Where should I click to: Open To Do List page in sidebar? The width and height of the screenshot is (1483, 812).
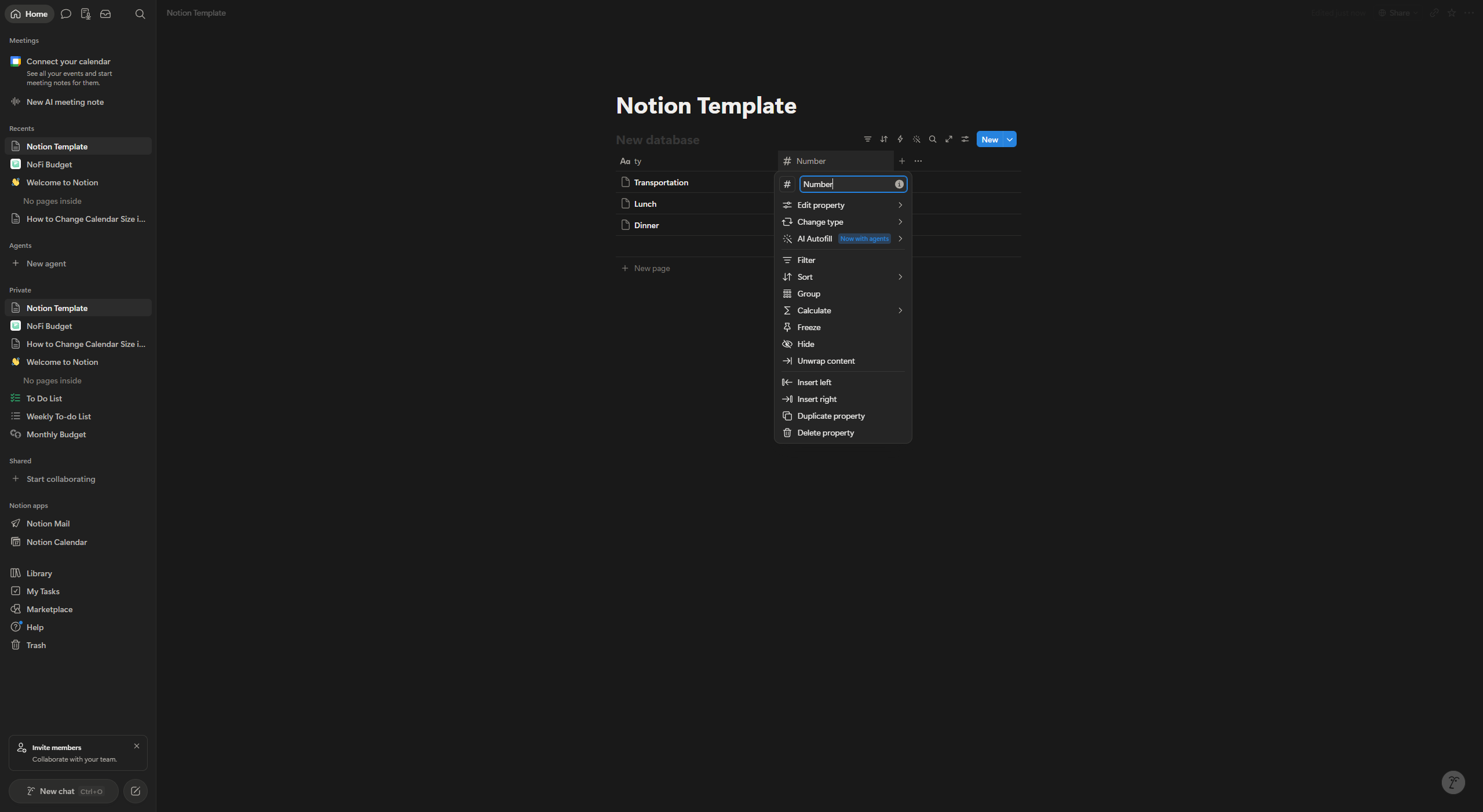(78, 398)
